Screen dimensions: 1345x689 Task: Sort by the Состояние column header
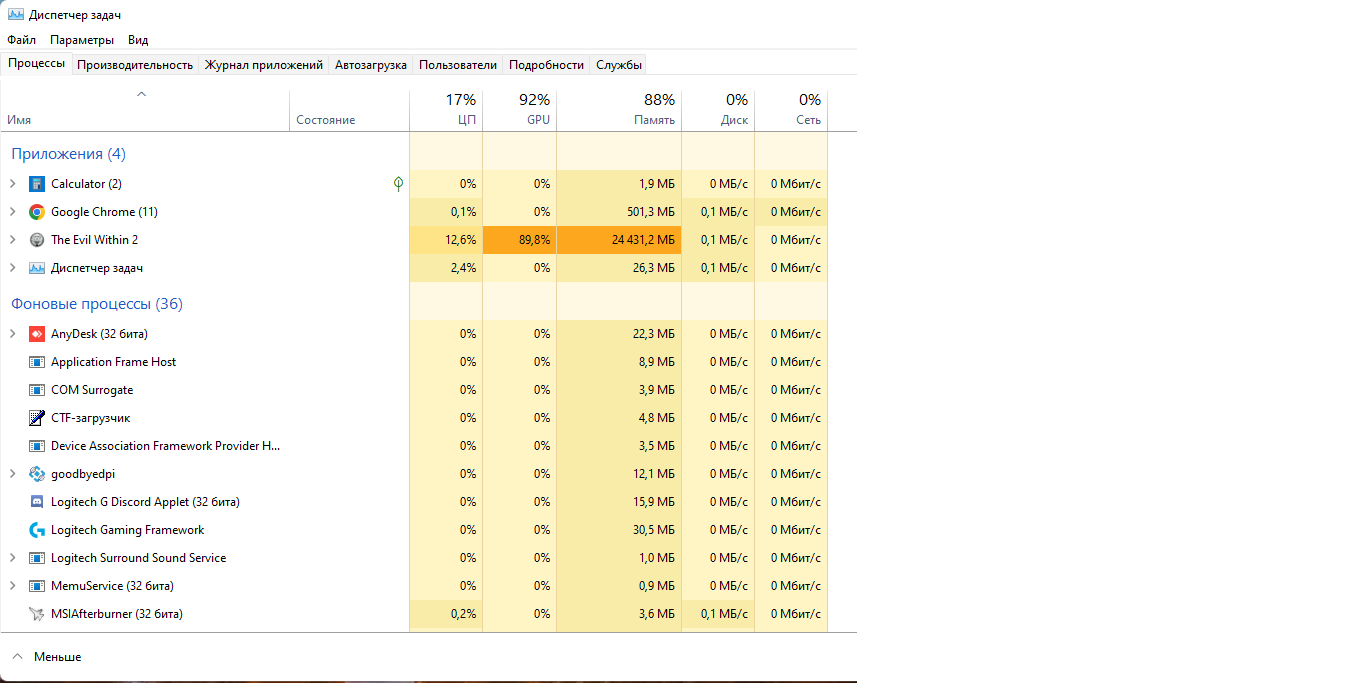[x=349, y=110]
